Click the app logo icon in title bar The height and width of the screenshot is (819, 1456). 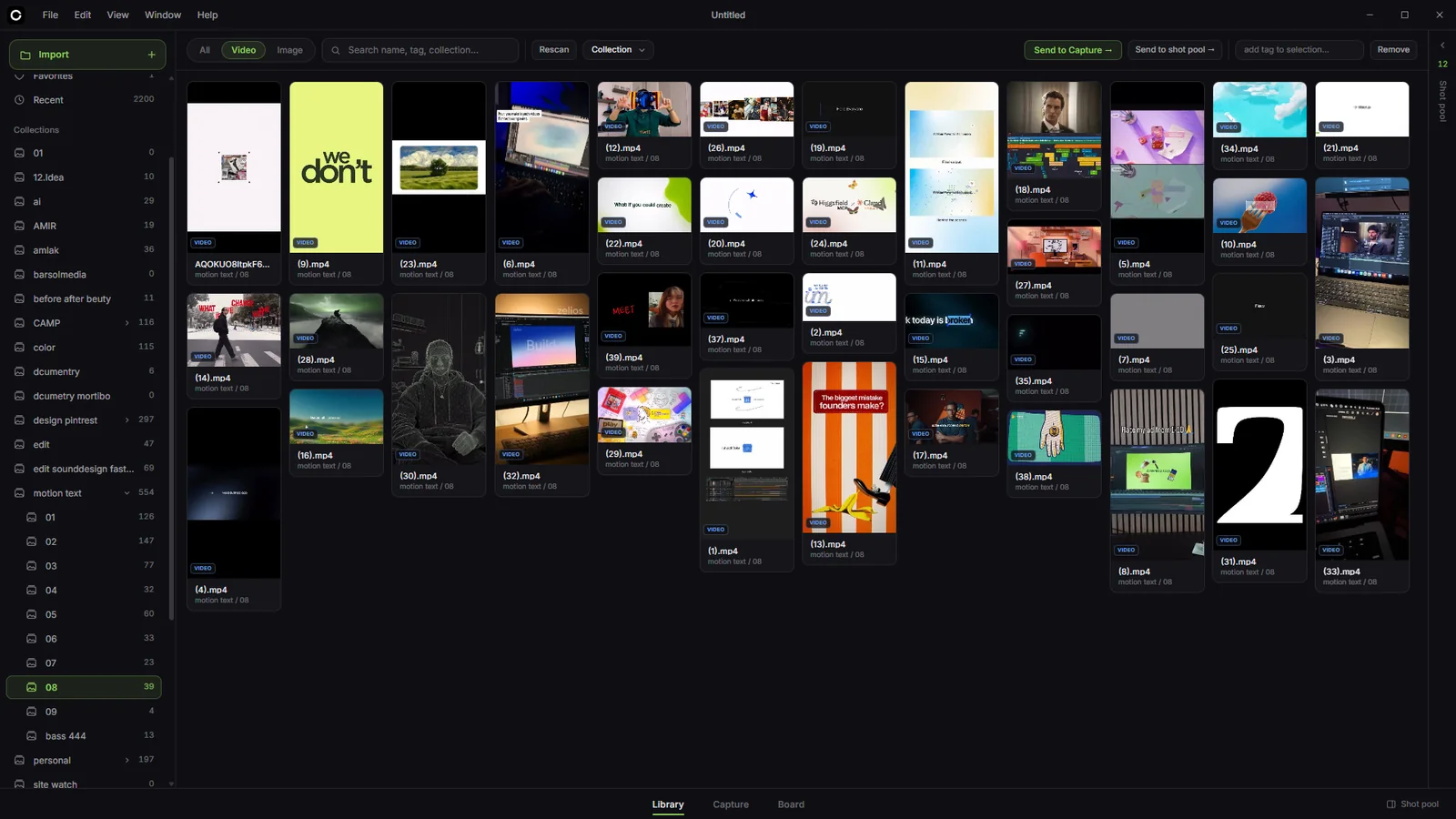(x=15, y=15)
